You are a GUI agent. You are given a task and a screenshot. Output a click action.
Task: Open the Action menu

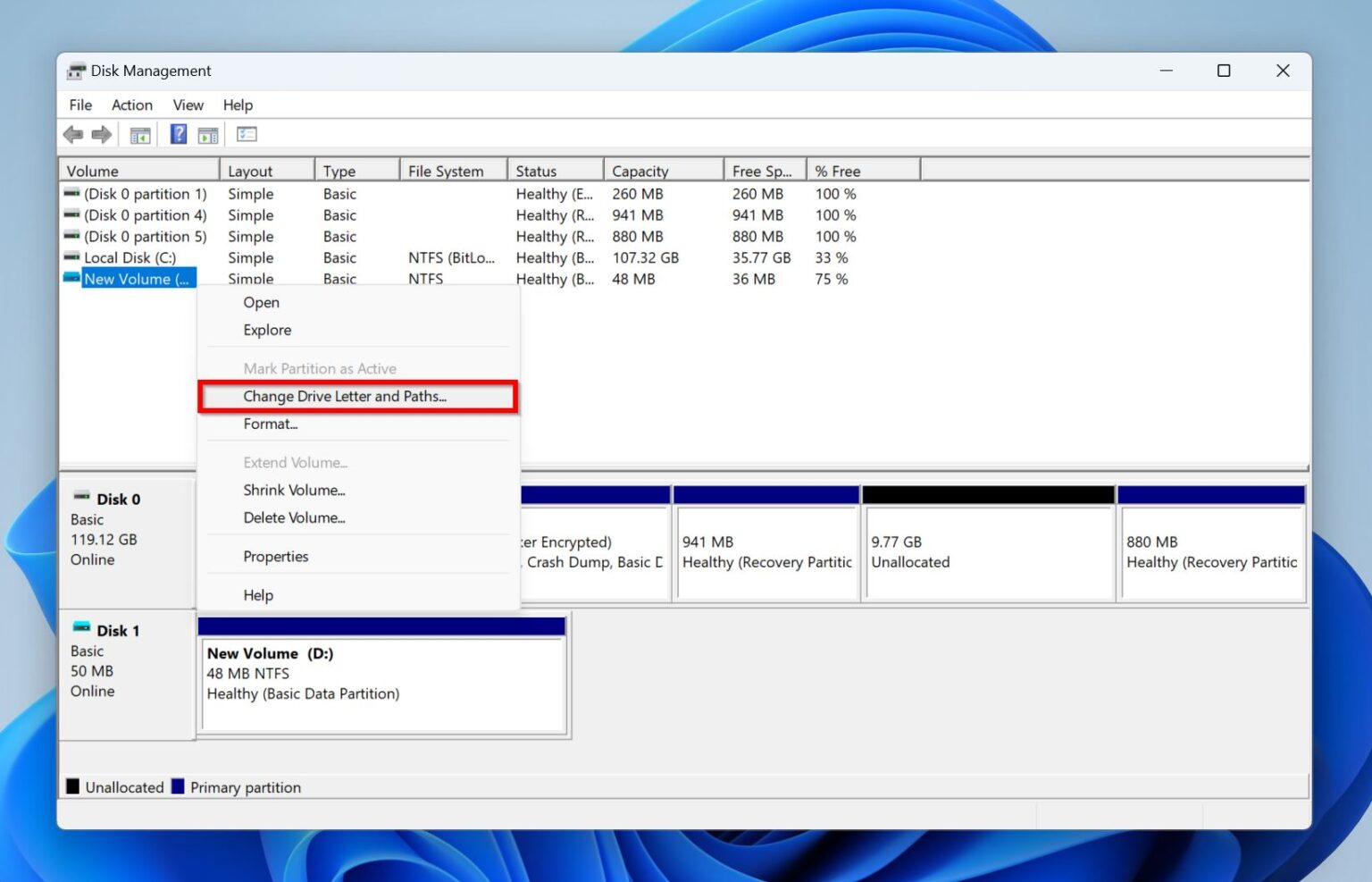(x=131, y=105)
